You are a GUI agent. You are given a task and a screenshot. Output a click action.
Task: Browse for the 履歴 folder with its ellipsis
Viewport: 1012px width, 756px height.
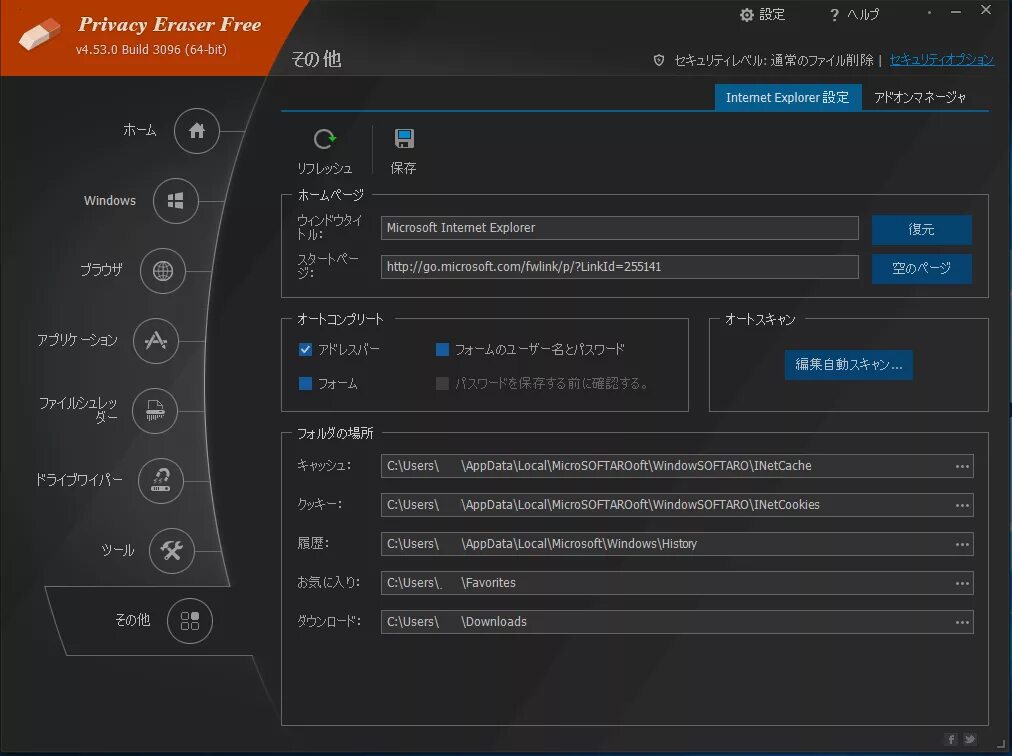(x=962, y=544)
